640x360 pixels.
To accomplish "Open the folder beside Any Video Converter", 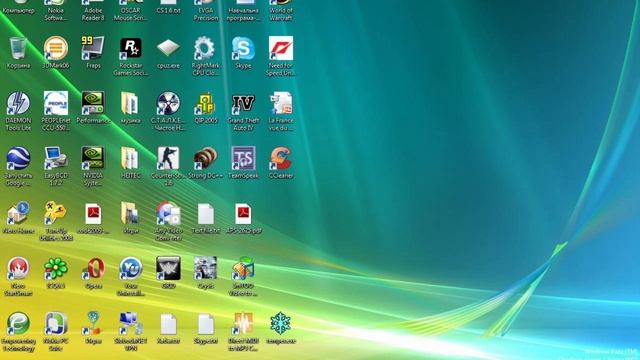I will pyautogui.click(x=129, y=213).
